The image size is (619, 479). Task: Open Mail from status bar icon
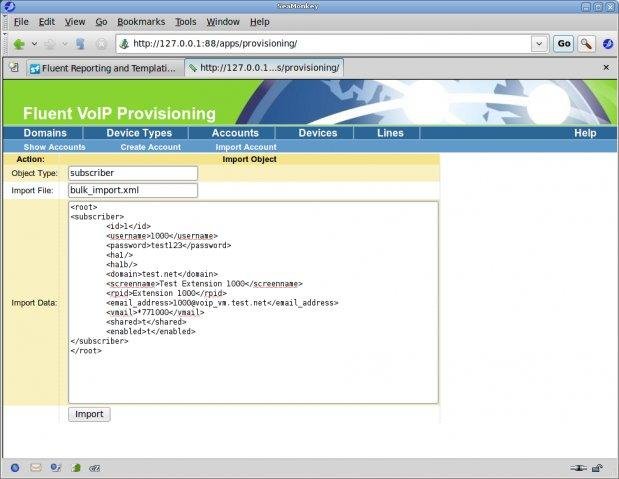(35, 467)
